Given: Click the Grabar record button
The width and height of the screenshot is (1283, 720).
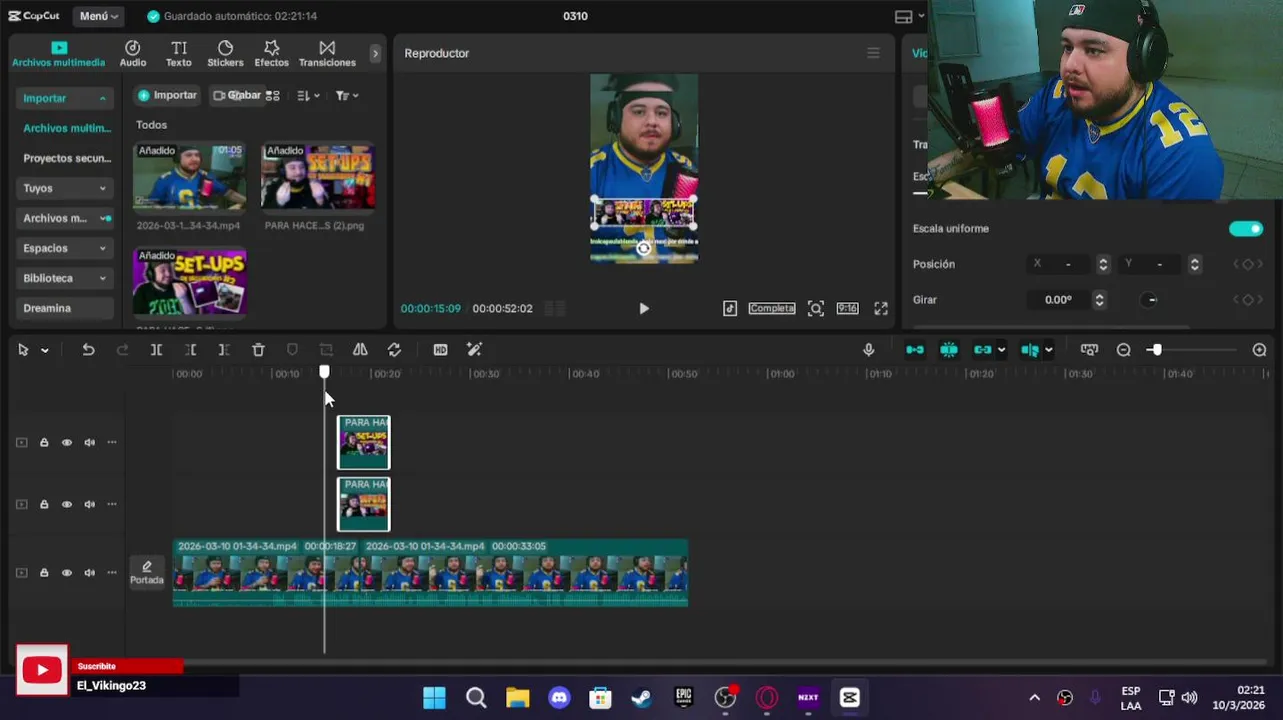Looking at the screenshot, I should 237,95.
